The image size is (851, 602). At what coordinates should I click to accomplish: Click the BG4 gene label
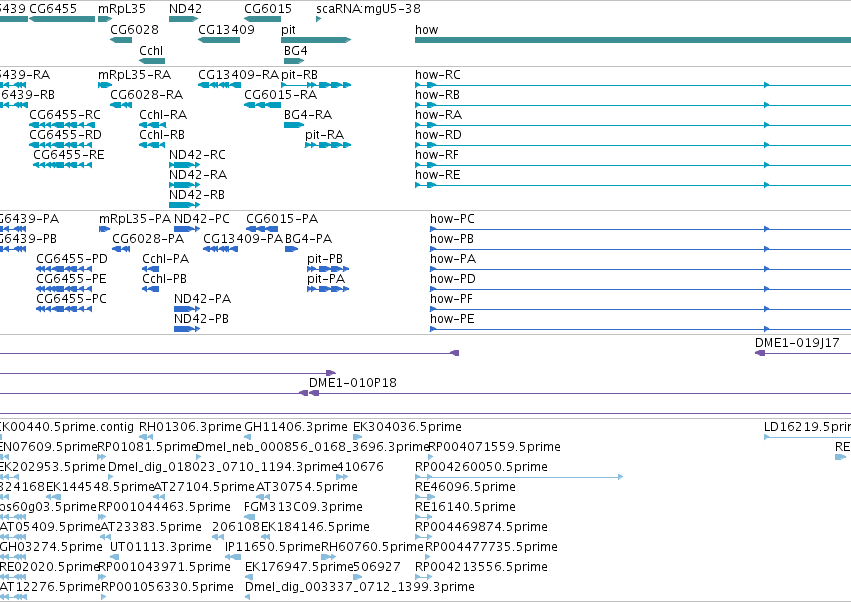click(295, 50)
